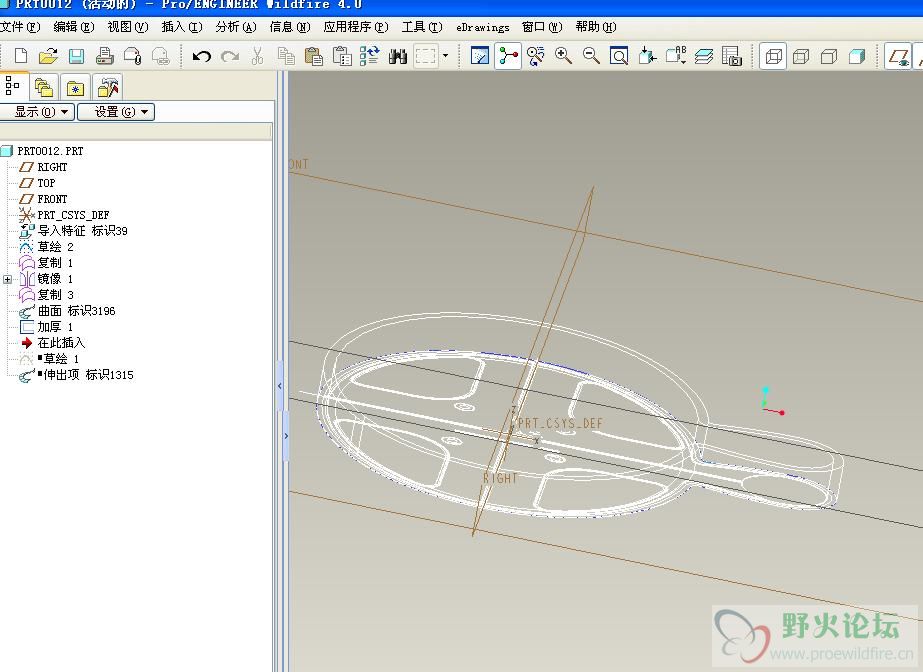Open the 插入(I) menu
Image resolution: width=923 pixels, height=672 pixels.
pyautogui.click(x=182, y=27)
